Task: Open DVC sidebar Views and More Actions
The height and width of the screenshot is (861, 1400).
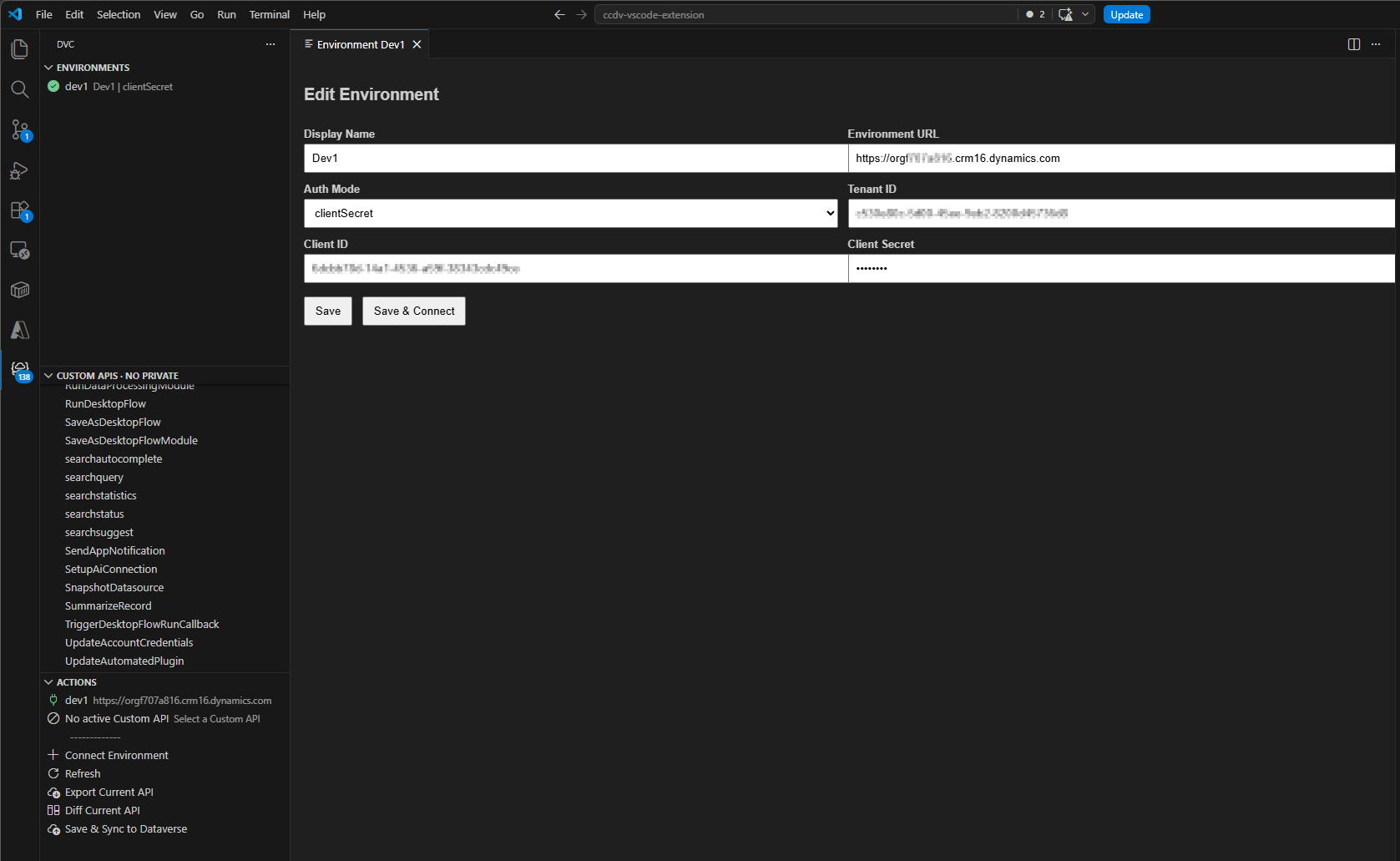Action: click(270, 44)
